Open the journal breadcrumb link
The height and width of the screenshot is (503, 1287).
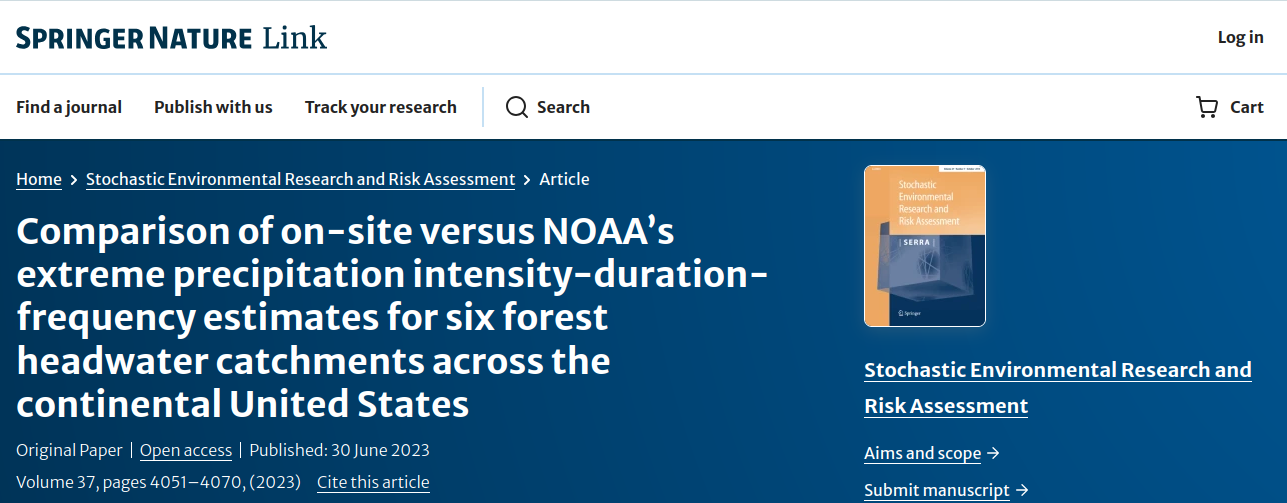point(300,179)
